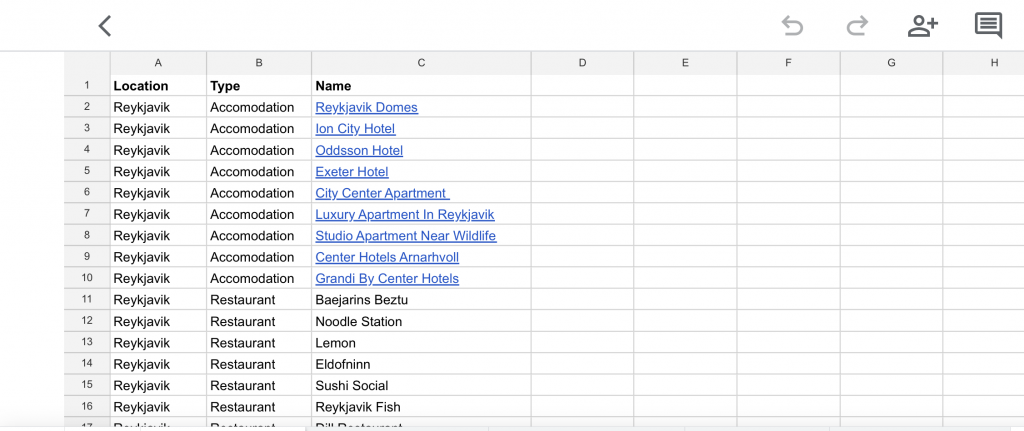Select column E header
The height and width of the screenshot is (431, 1024).
coord(685,63)
